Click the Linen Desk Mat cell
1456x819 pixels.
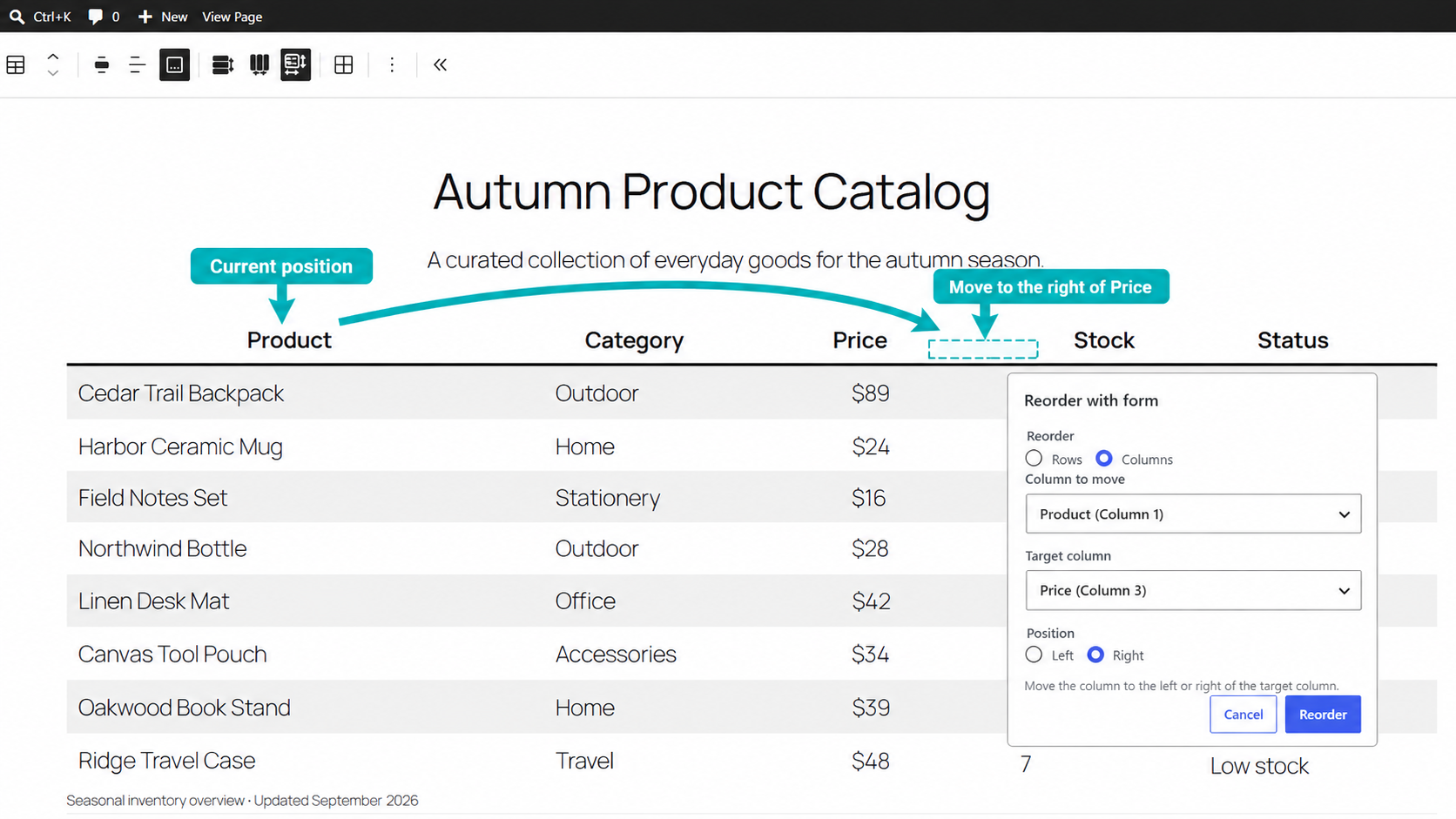pos(153,601)
